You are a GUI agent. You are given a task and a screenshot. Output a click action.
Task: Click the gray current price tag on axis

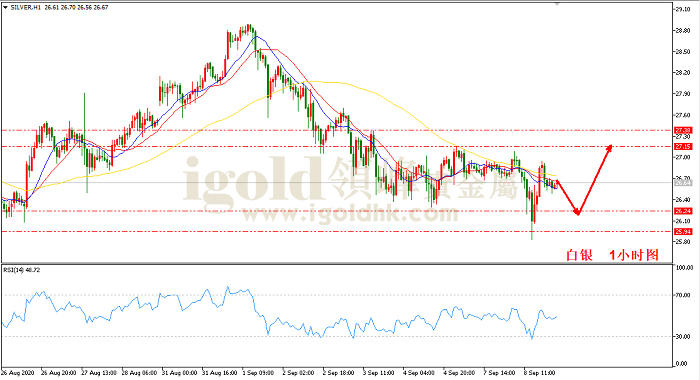[683, 183]
